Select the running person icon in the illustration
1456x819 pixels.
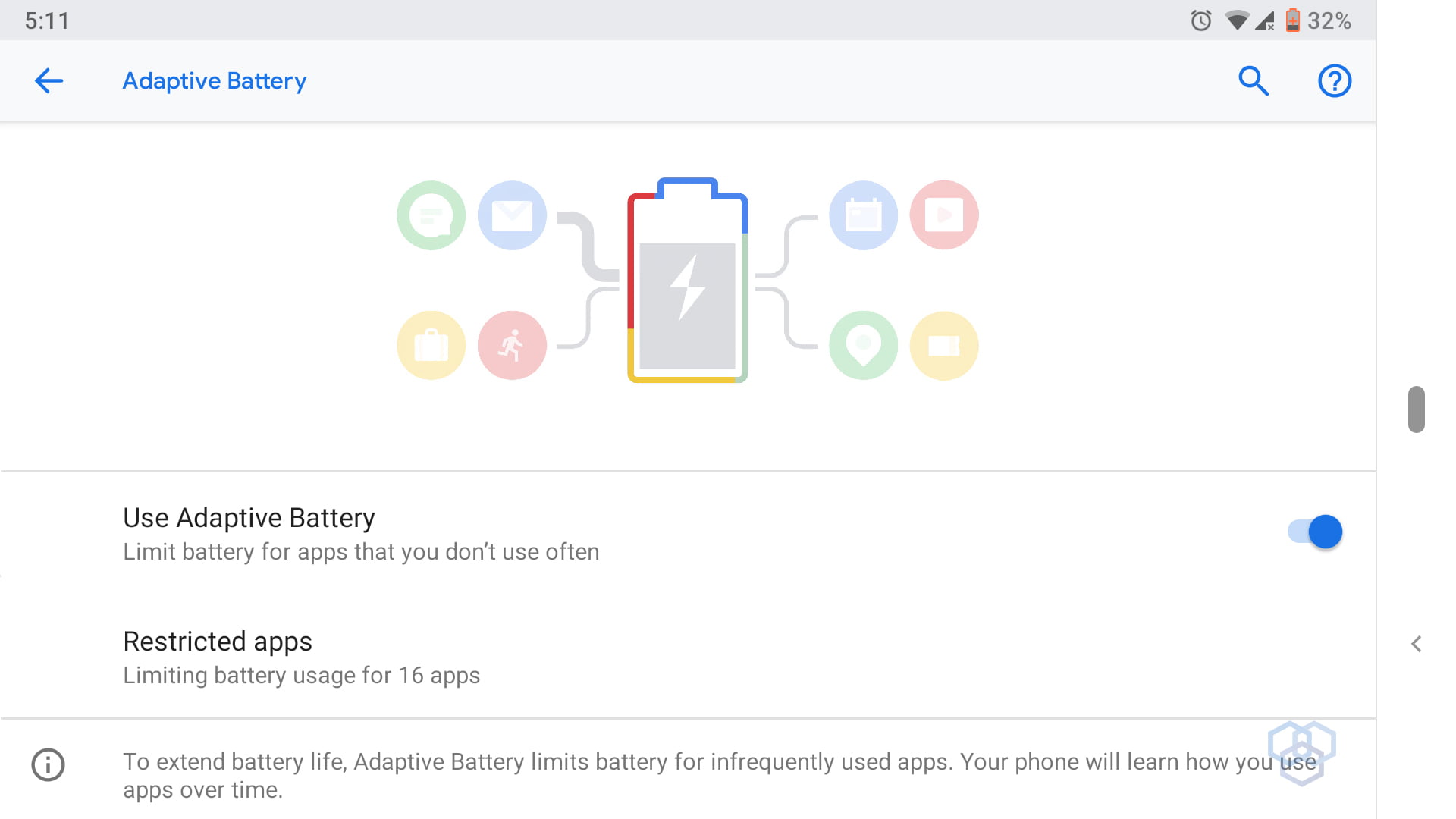point(512,345)
